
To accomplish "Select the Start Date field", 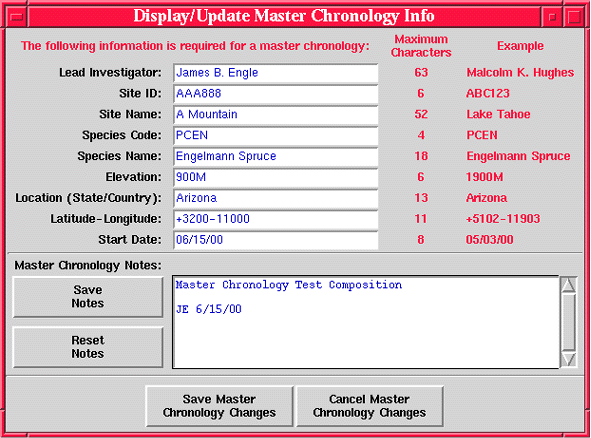I will click(x=276, y=240).
